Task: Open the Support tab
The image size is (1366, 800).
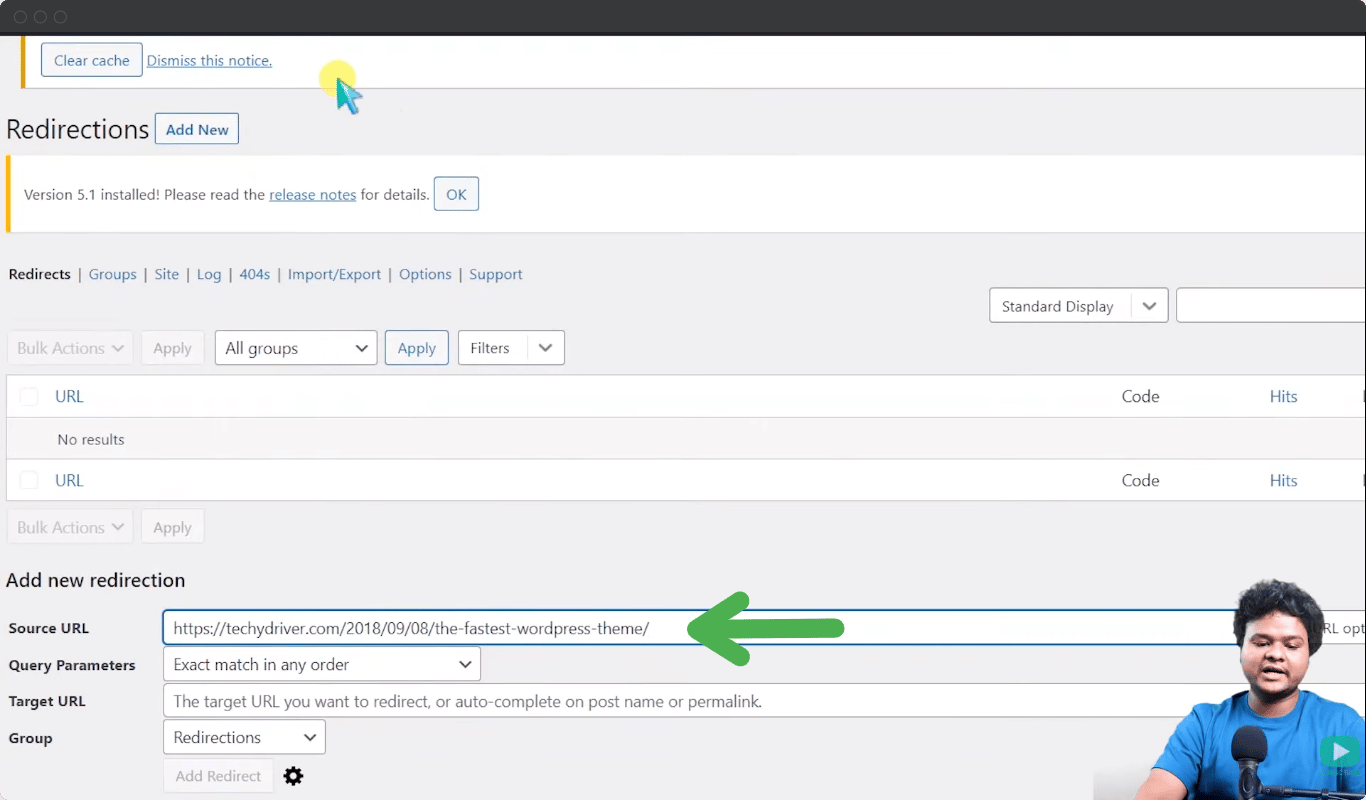Action: tap(496, 274)
